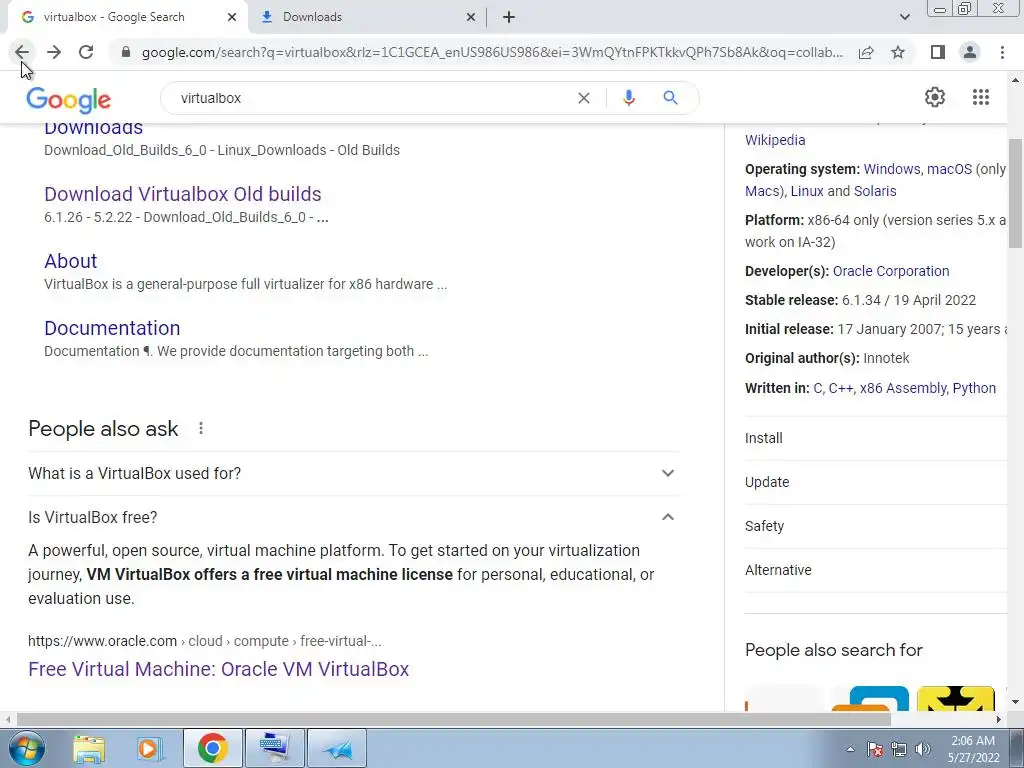Share this page via address bar icon

(x=866, y=52)
